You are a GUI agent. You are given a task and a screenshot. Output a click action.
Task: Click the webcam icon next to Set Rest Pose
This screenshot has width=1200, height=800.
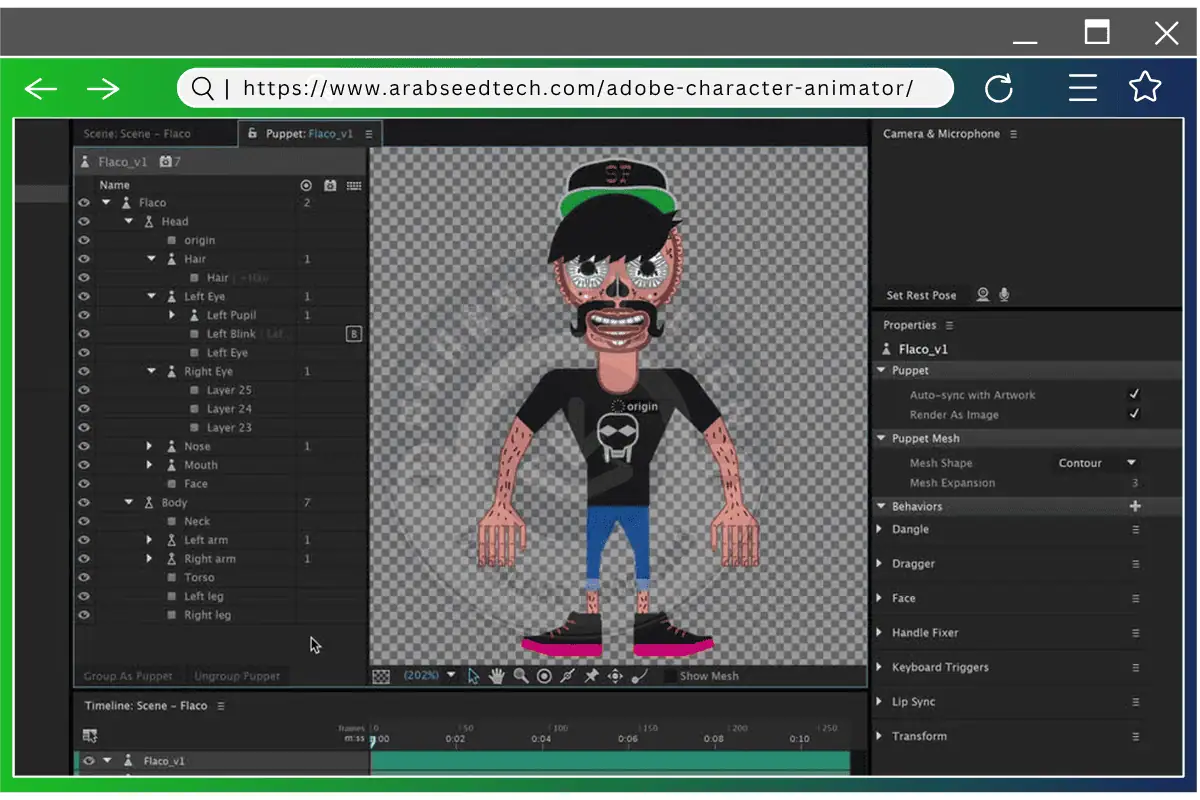coord(983,294)
